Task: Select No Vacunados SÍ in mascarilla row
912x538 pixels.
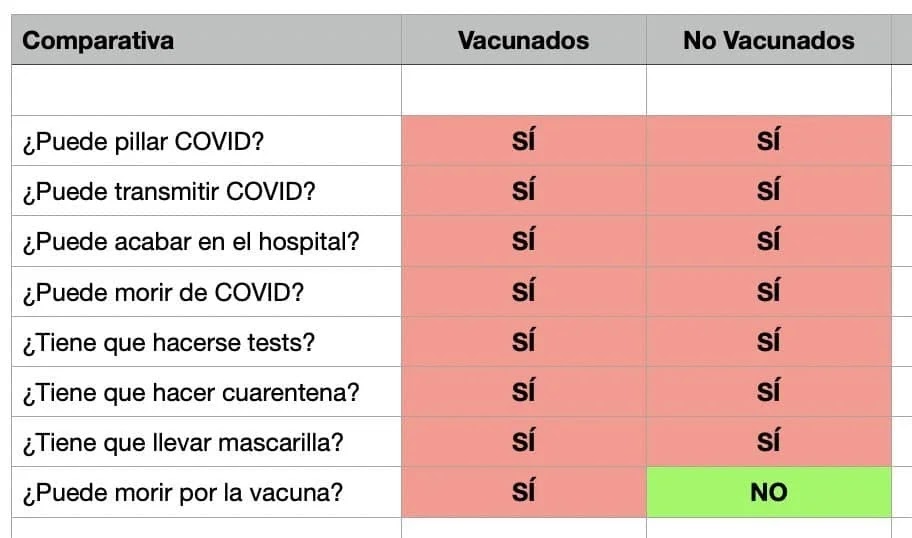Action: 769,442
